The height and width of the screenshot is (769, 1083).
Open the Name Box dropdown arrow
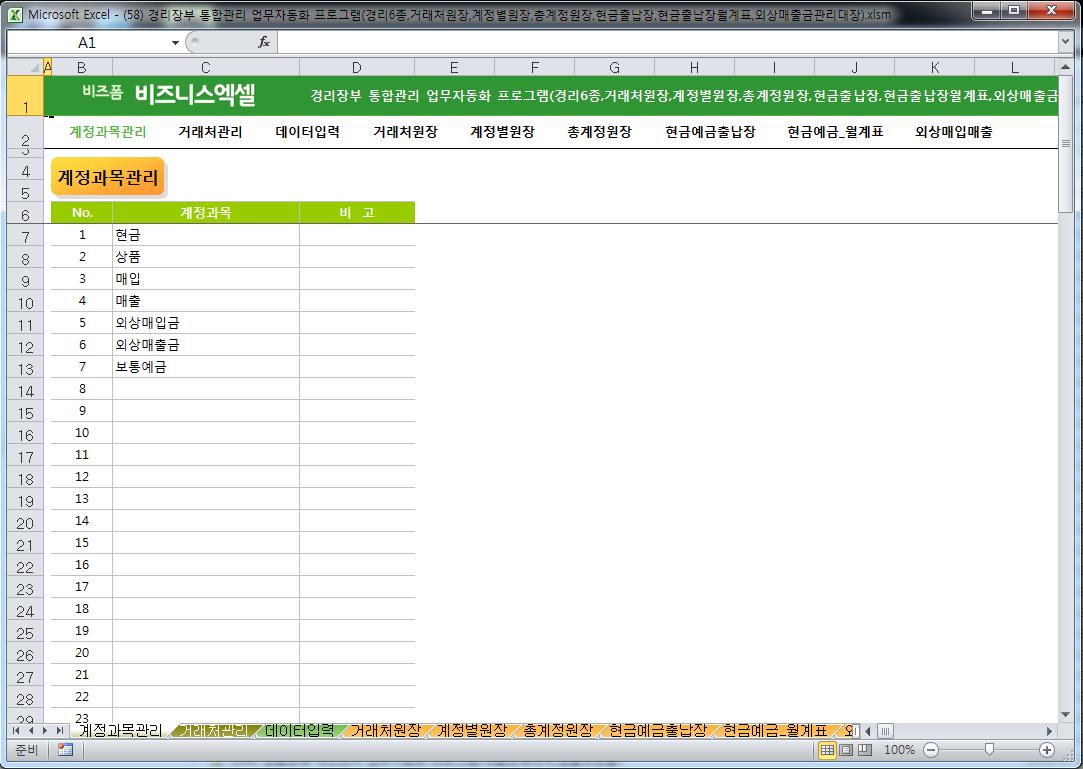175,43
